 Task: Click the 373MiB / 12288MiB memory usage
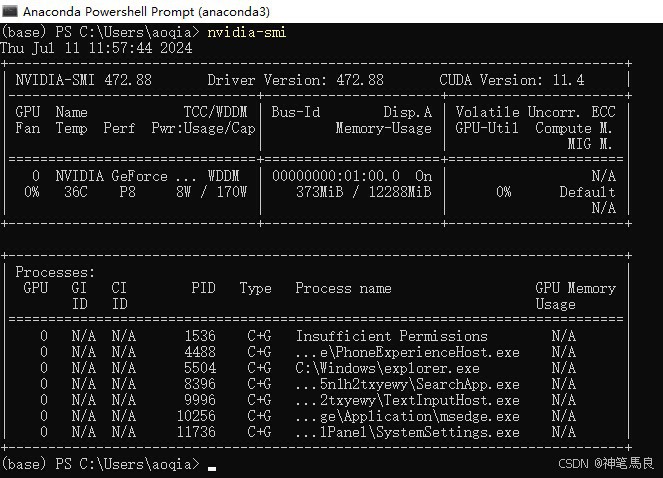coord(364,192)
